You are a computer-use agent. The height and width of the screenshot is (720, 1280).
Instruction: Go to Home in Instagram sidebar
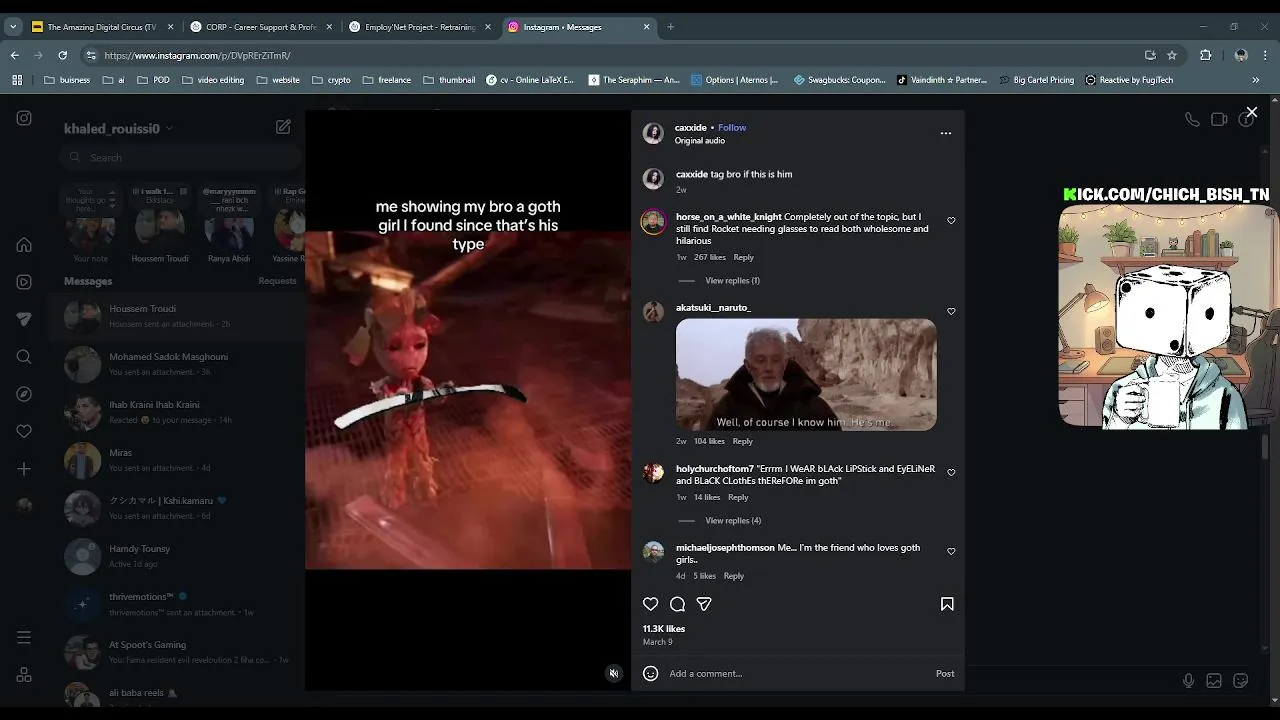pyautogui.click(x=24, y=245)
